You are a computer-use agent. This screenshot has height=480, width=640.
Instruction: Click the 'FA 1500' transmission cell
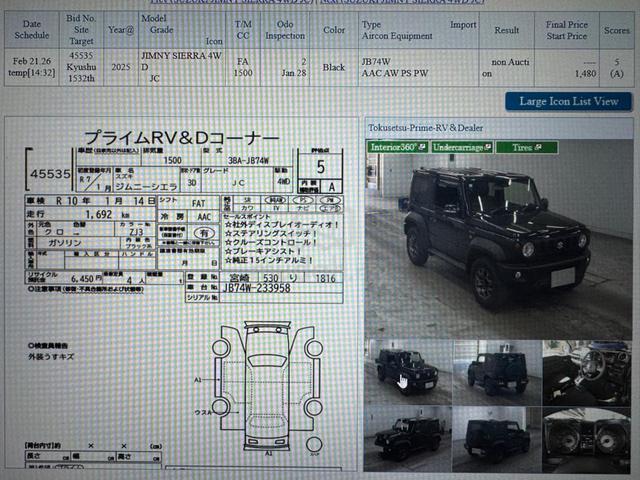243,67
